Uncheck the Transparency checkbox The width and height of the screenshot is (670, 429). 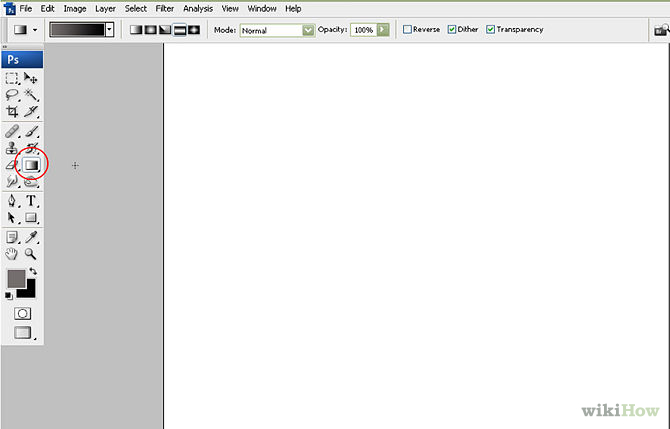click(x=491, y=29)
